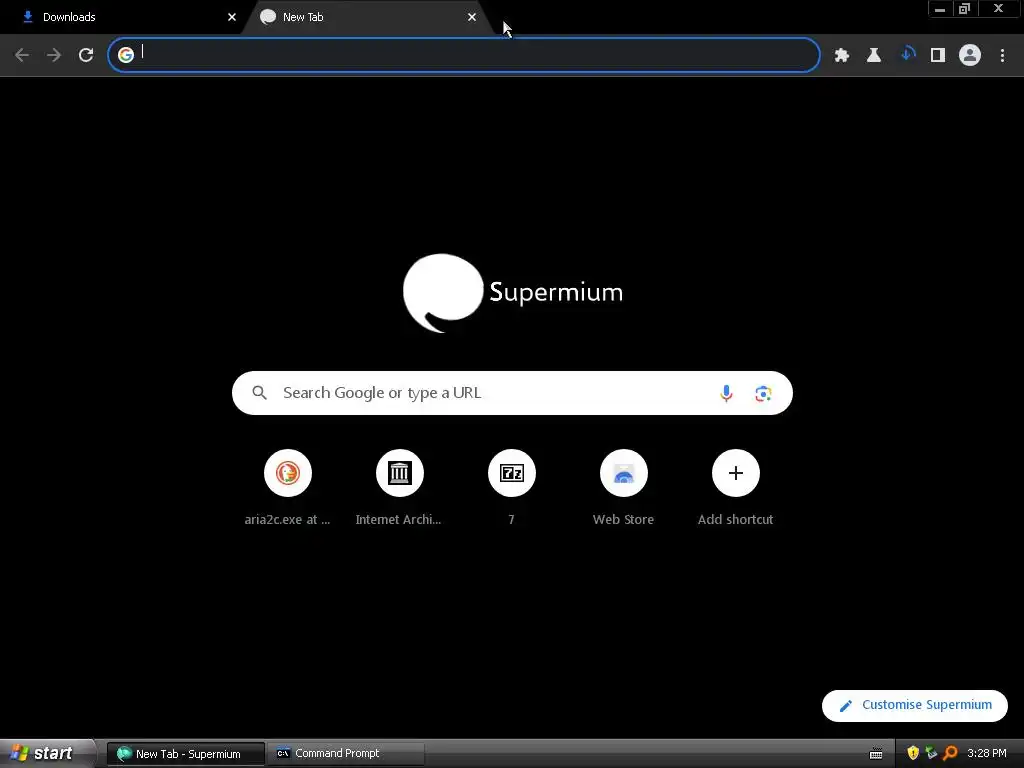
Task: Open the Extensions puzzle menu
Action: click(x=842, y=55)
